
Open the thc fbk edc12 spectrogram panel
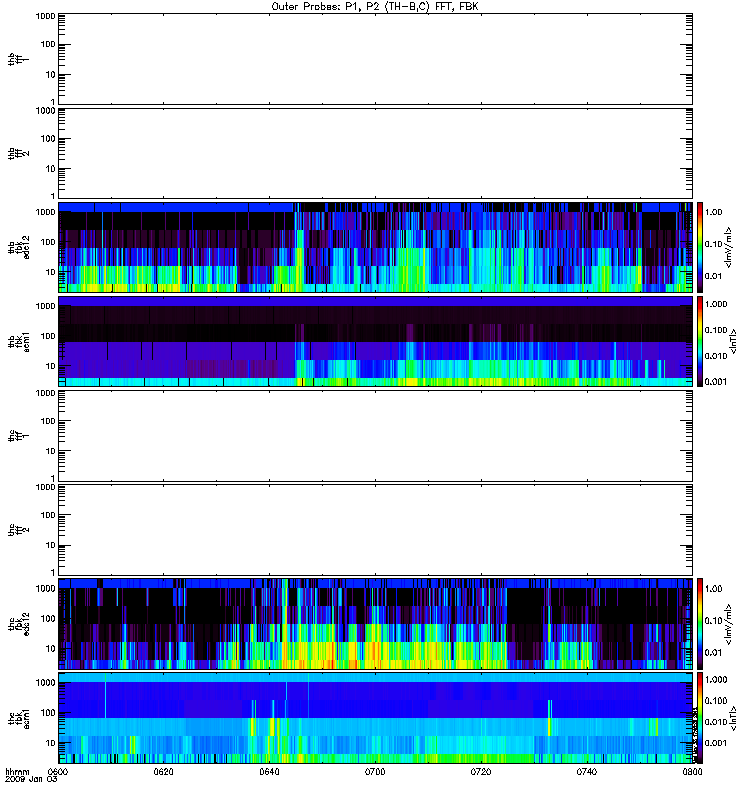point(375,623)
